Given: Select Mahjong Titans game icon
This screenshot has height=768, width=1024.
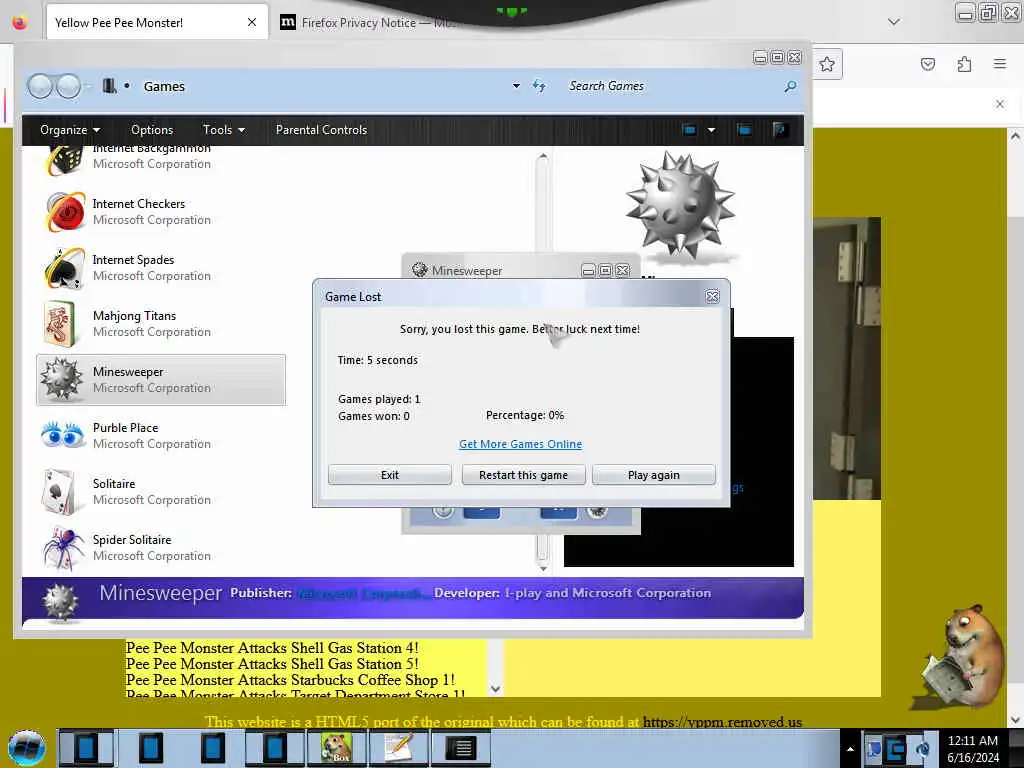Looking at the screenshot, I should tap(61, 324).
